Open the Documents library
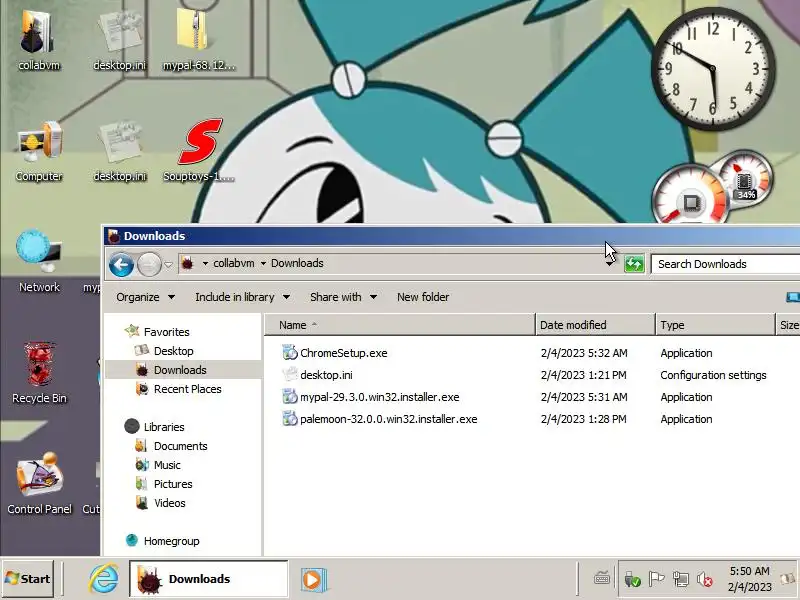800x600 pixels. click(x=181, y=446)
